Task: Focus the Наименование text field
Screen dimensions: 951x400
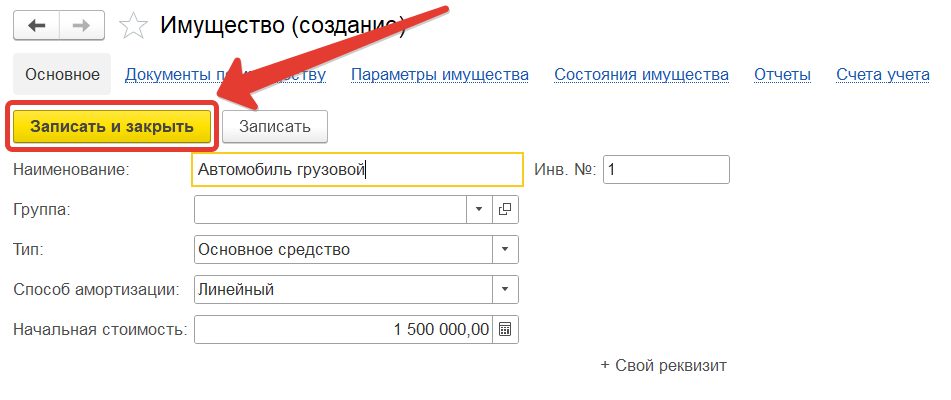Action: [356, 170]
